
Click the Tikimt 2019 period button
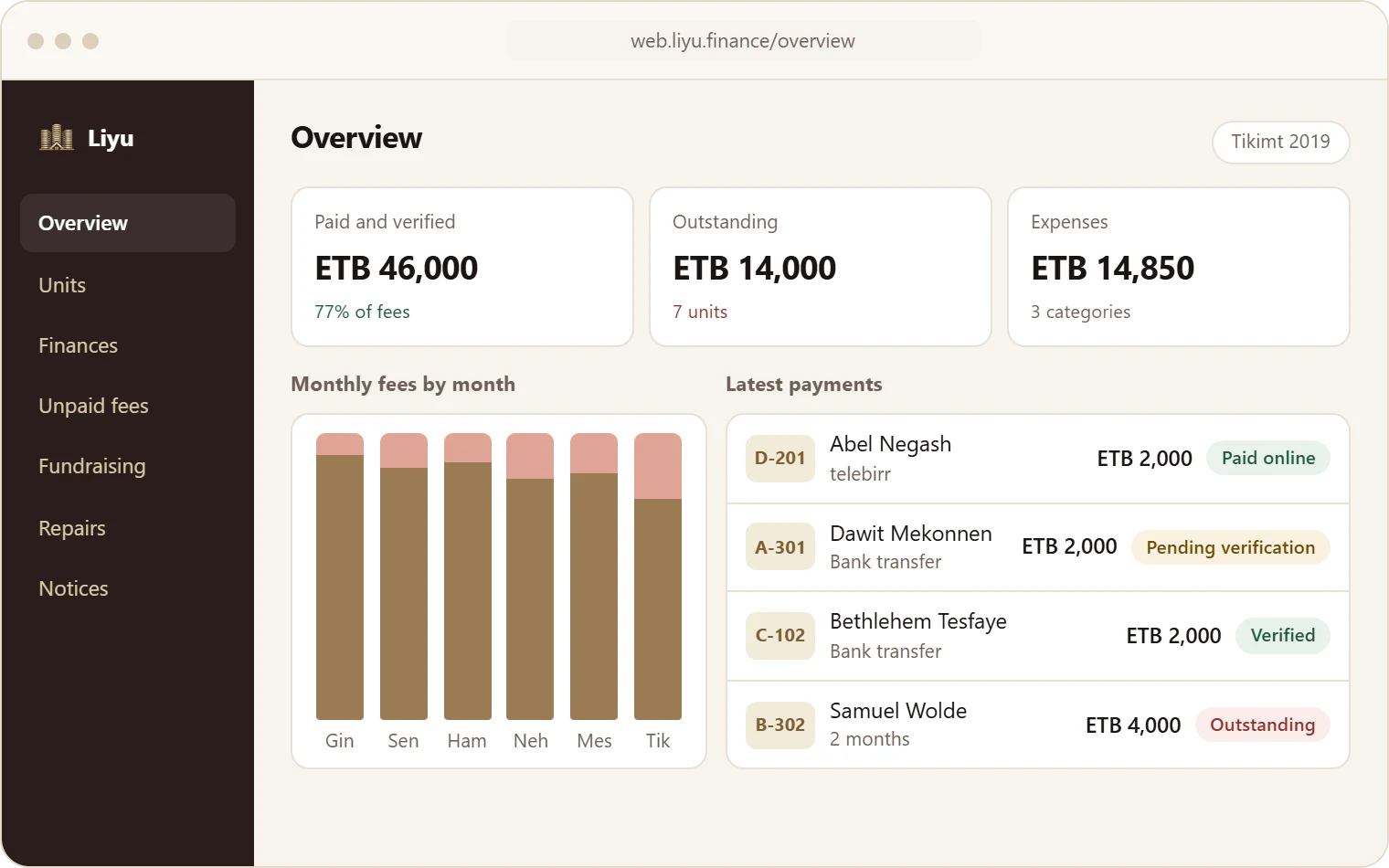(1280, 142)
